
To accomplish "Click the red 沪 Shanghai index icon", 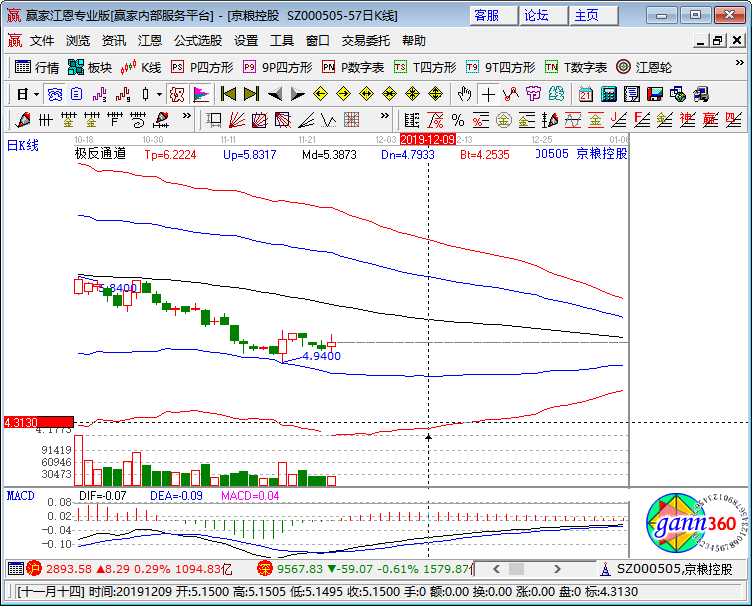I will pyautogui.click(x=34, y=569).
